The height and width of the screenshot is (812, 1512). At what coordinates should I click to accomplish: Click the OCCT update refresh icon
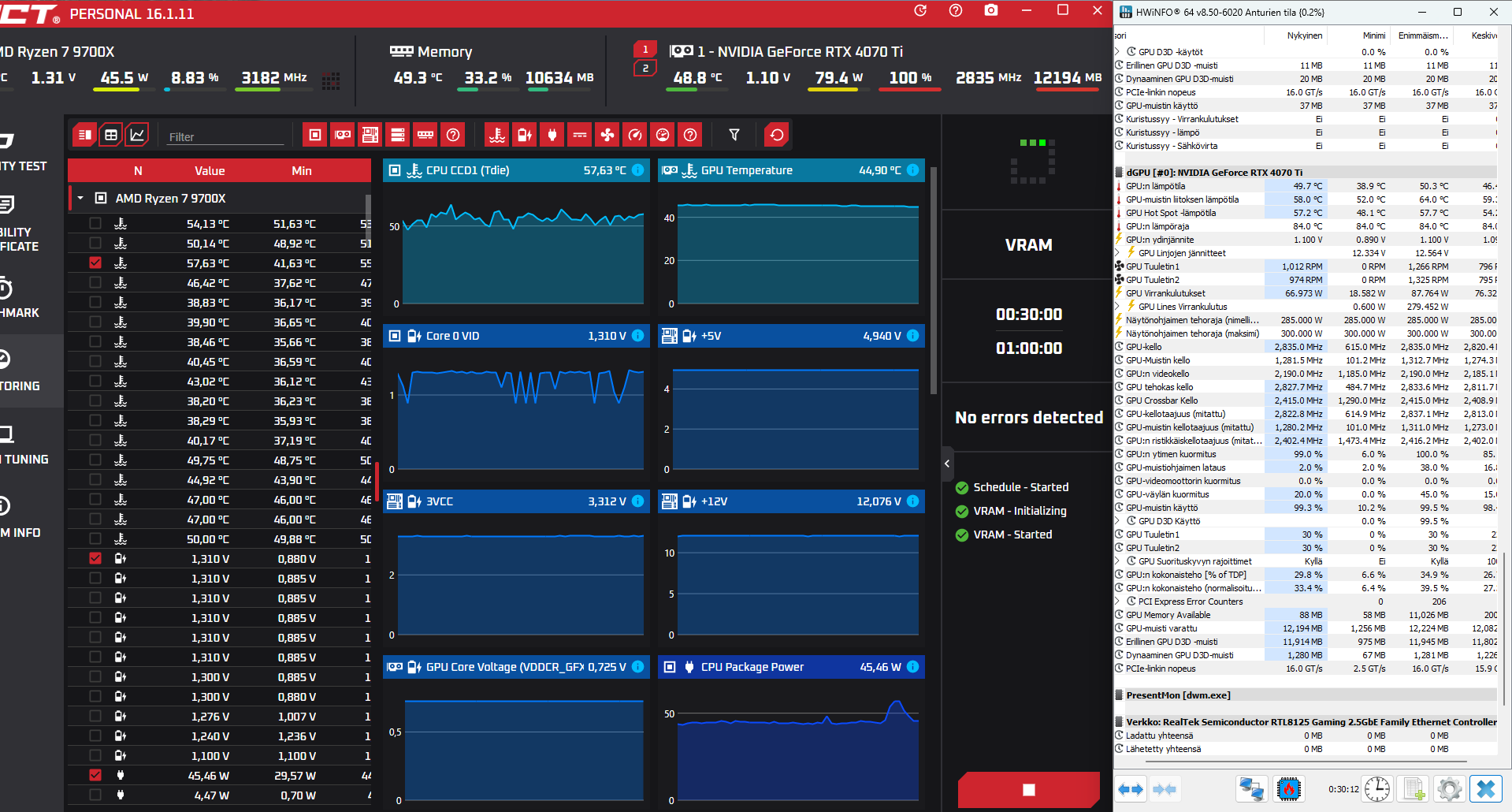tap(920, 10)
